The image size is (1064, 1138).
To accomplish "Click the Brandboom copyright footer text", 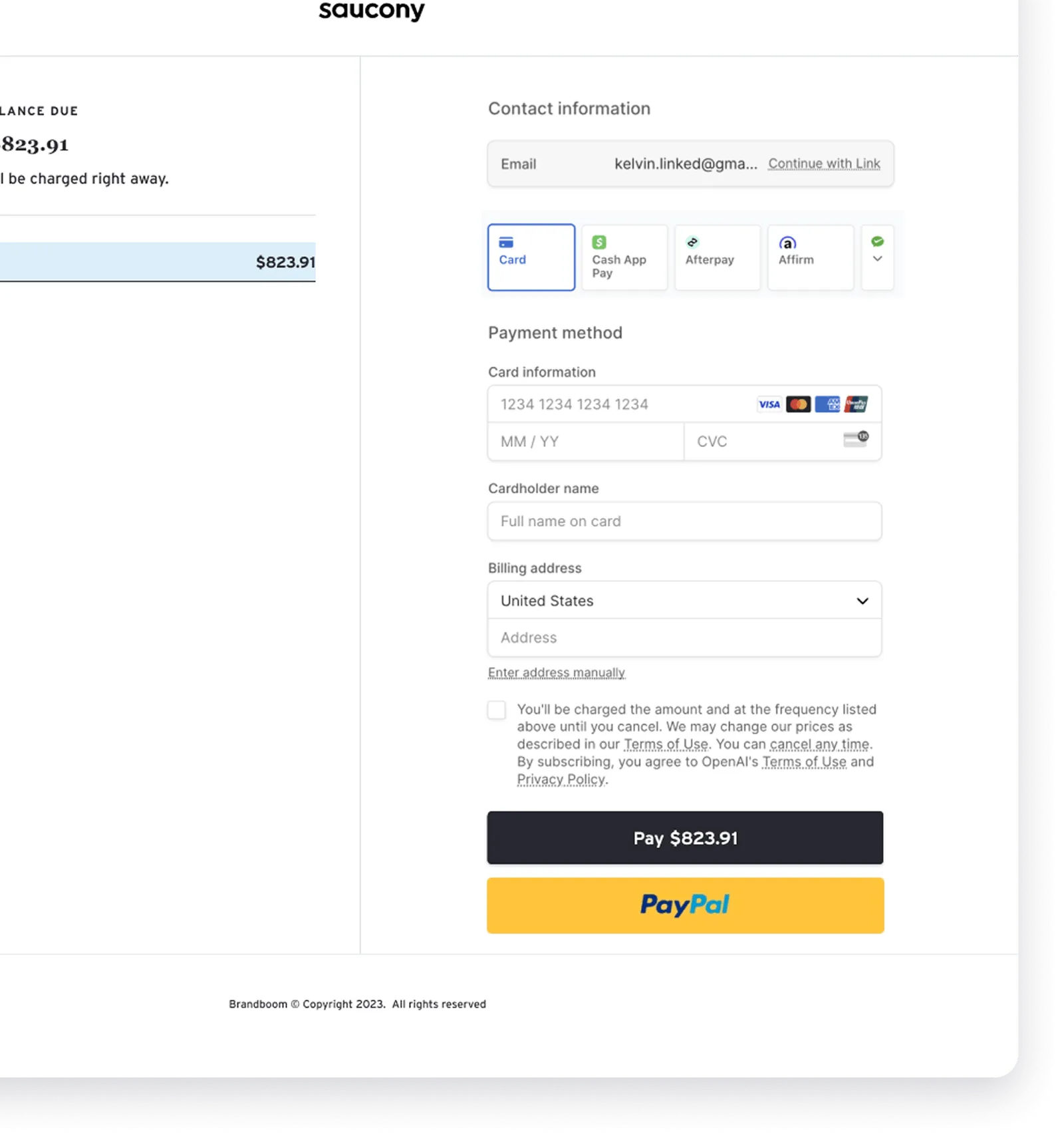I will click(x=358, y=1004).
